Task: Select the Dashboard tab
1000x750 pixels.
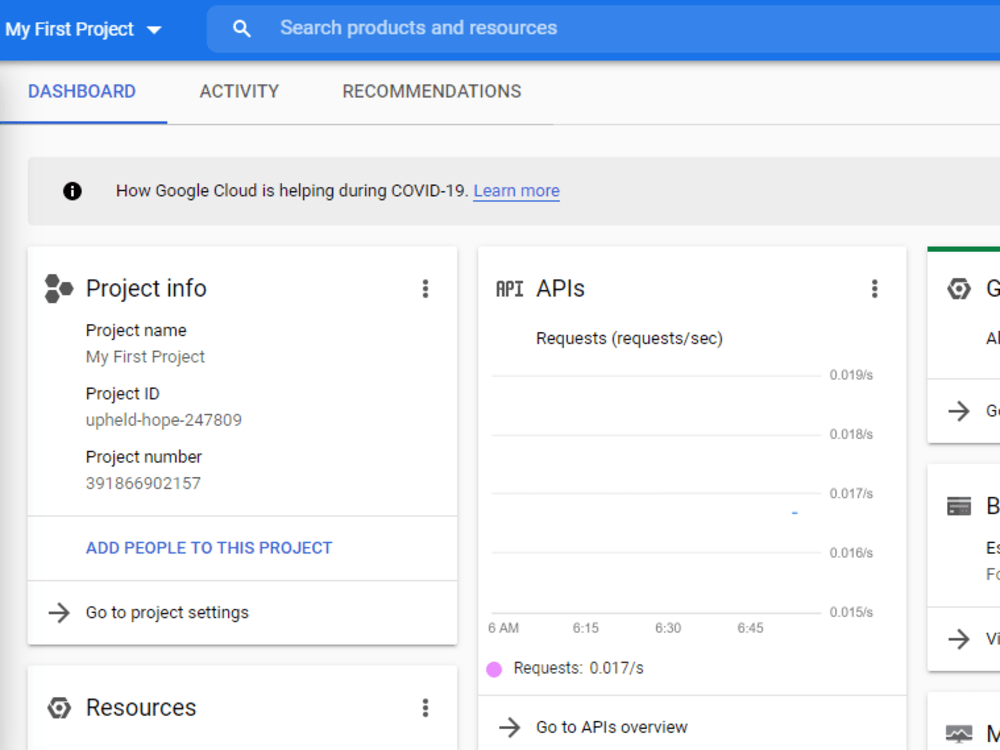Action: pos(81,91)
